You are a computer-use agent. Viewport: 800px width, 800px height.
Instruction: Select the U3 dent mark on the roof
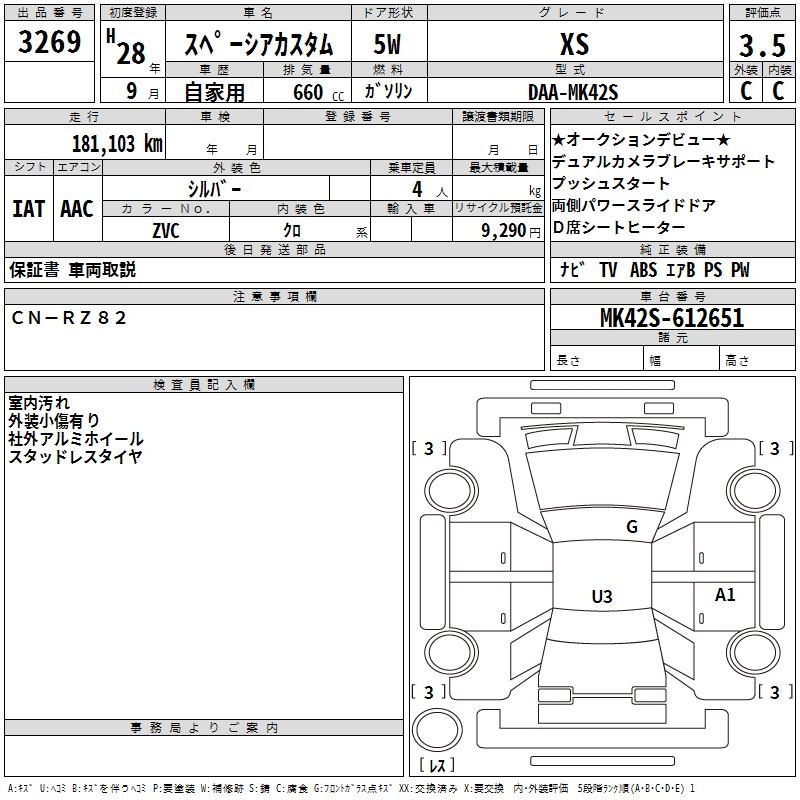601,597
